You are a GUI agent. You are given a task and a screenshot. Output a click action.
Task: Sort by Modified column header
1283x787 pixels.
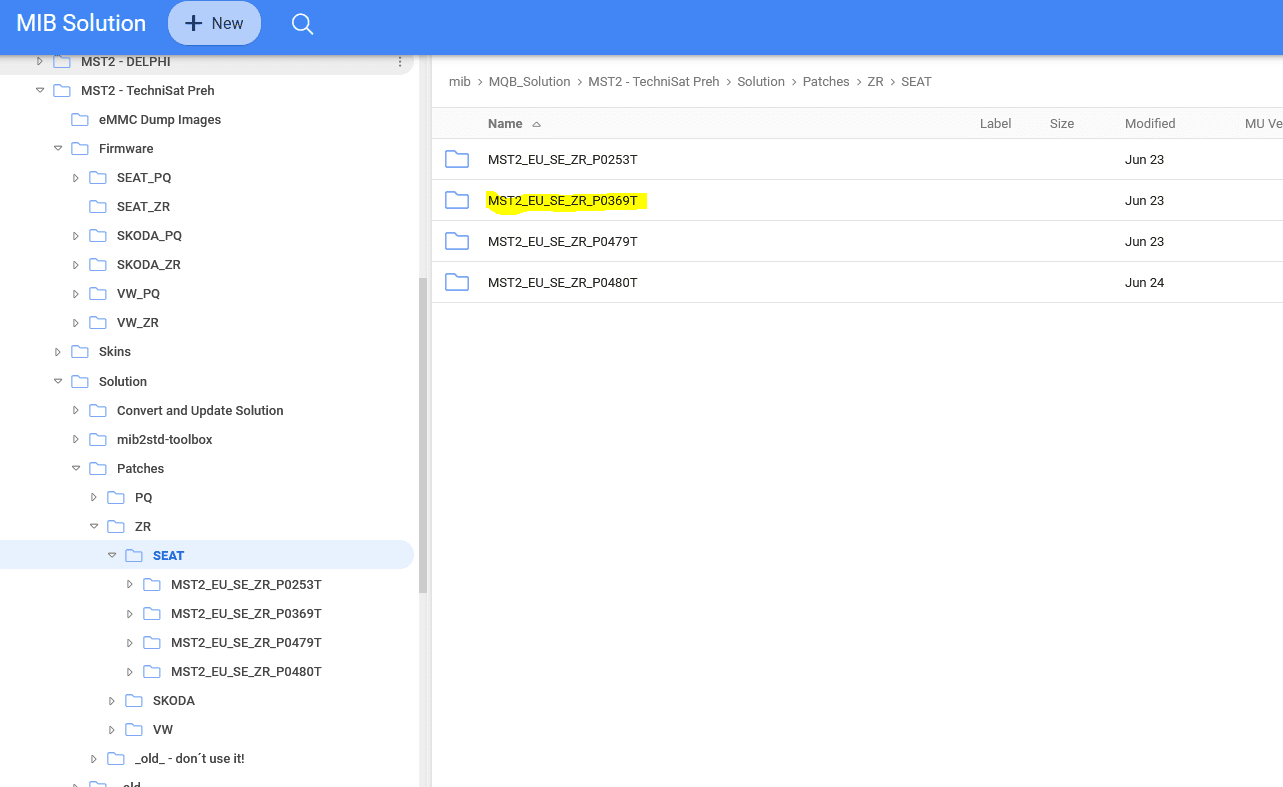click(x=1150, y=124)
